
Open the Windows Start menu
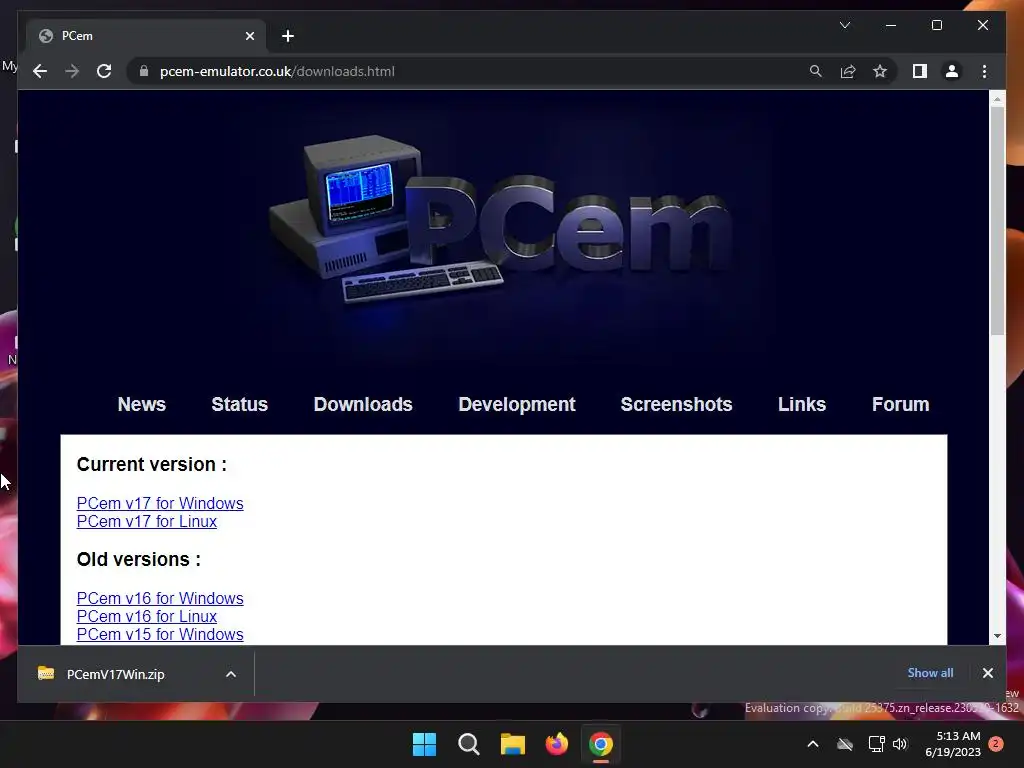424,744
